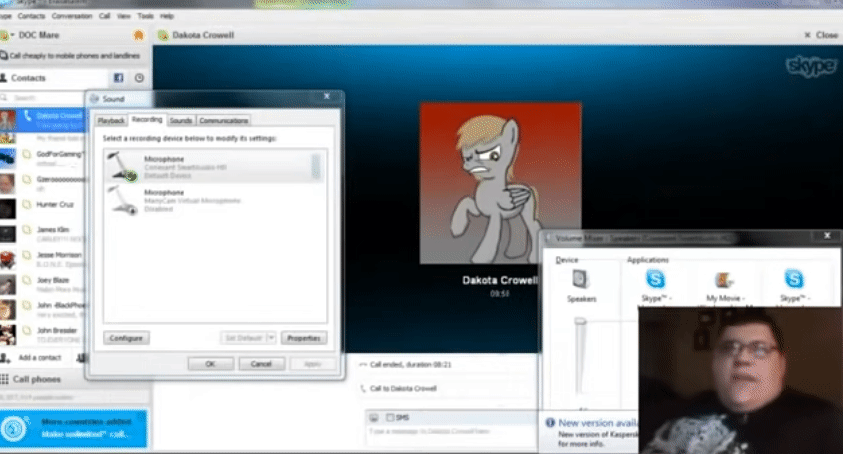
Task: Select the Hunter Cruz contact
Action: 43,208
